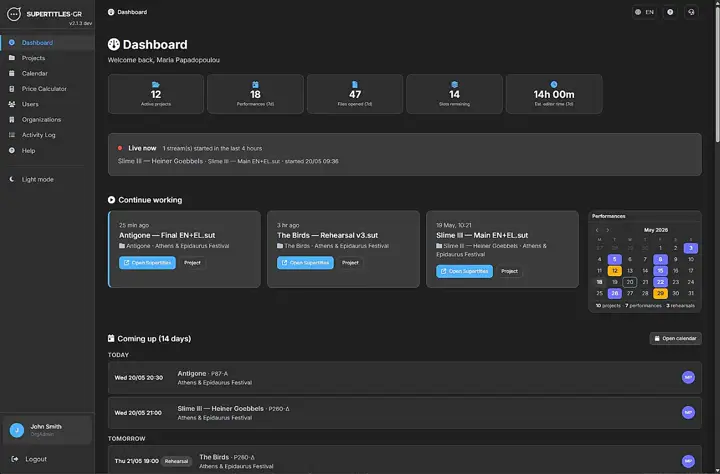Open Project for Slime III Main EN+EL.sut
Screen dimensions: 720x474
pyautogui.click(x=509, y=271)
